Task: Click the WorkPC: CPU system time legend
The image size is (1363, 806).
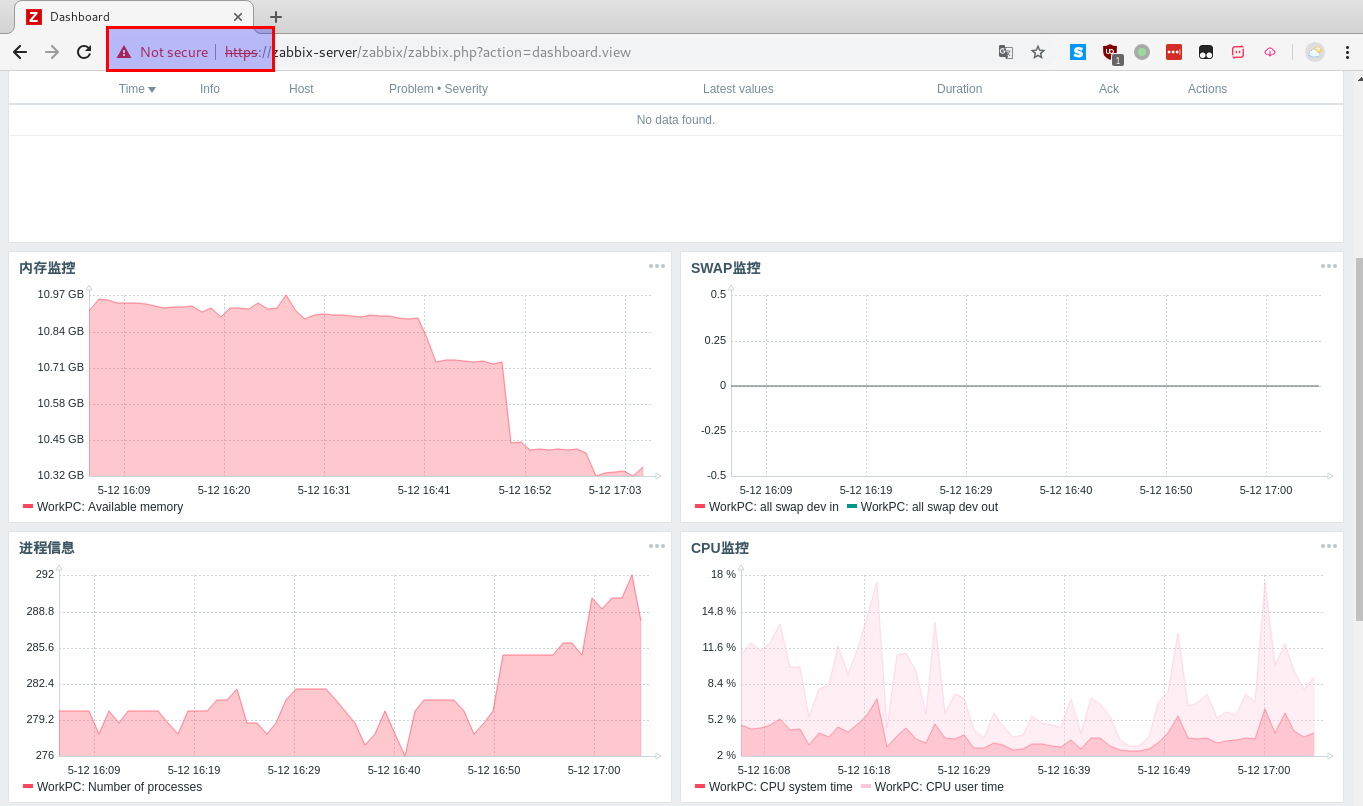Action: 781,787
